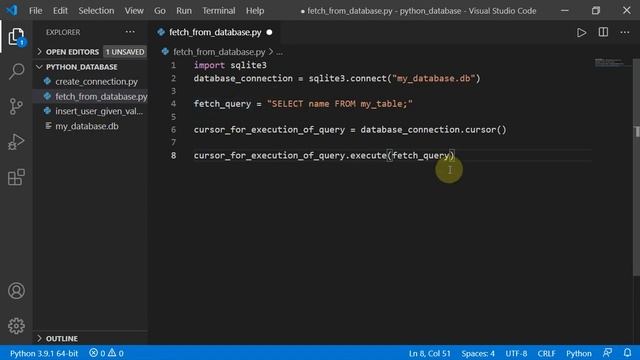Open the Source Control view icon
The image size is (640, 360).
(16, 107)
